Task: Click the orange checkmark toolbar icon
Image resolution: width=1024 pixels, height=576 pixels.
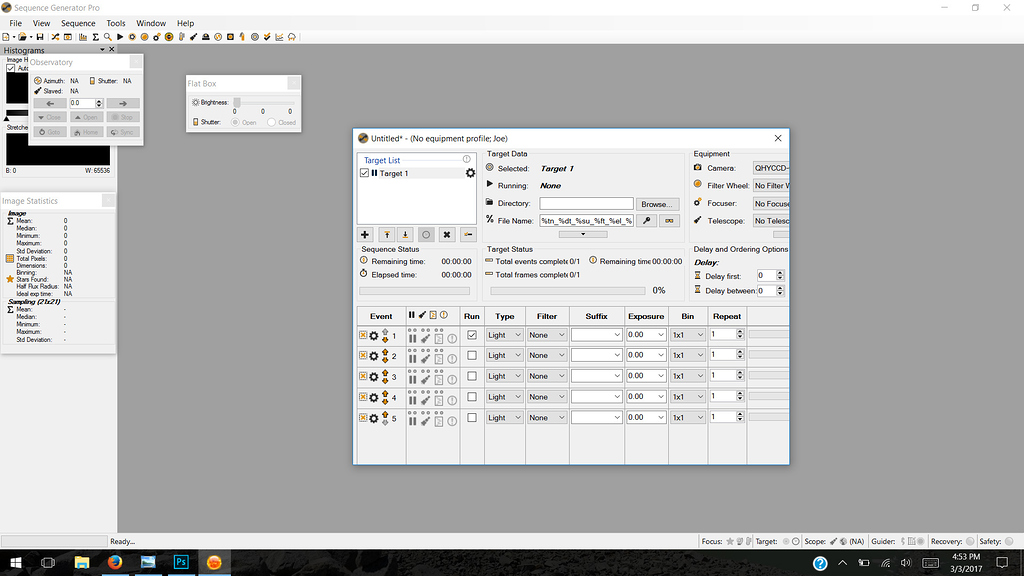Action: coord(267,37)
